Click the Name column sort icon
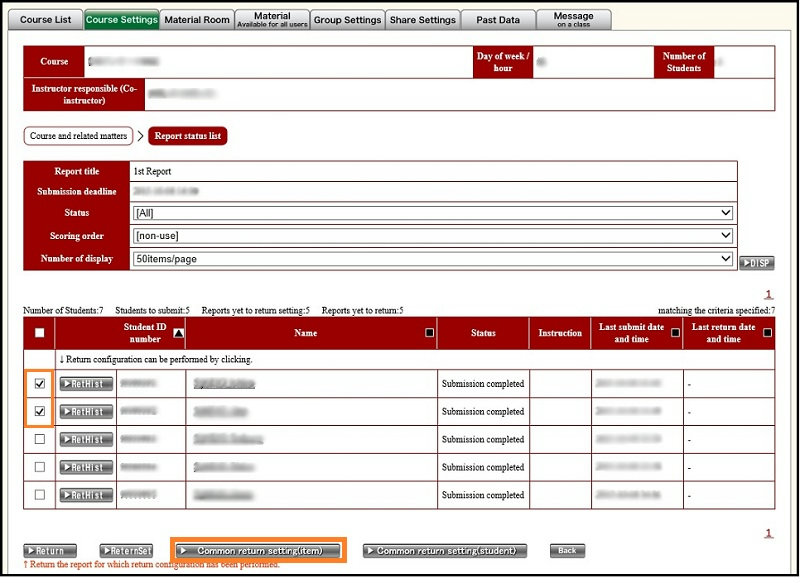The image size is (800, 583). coord(429,333)
